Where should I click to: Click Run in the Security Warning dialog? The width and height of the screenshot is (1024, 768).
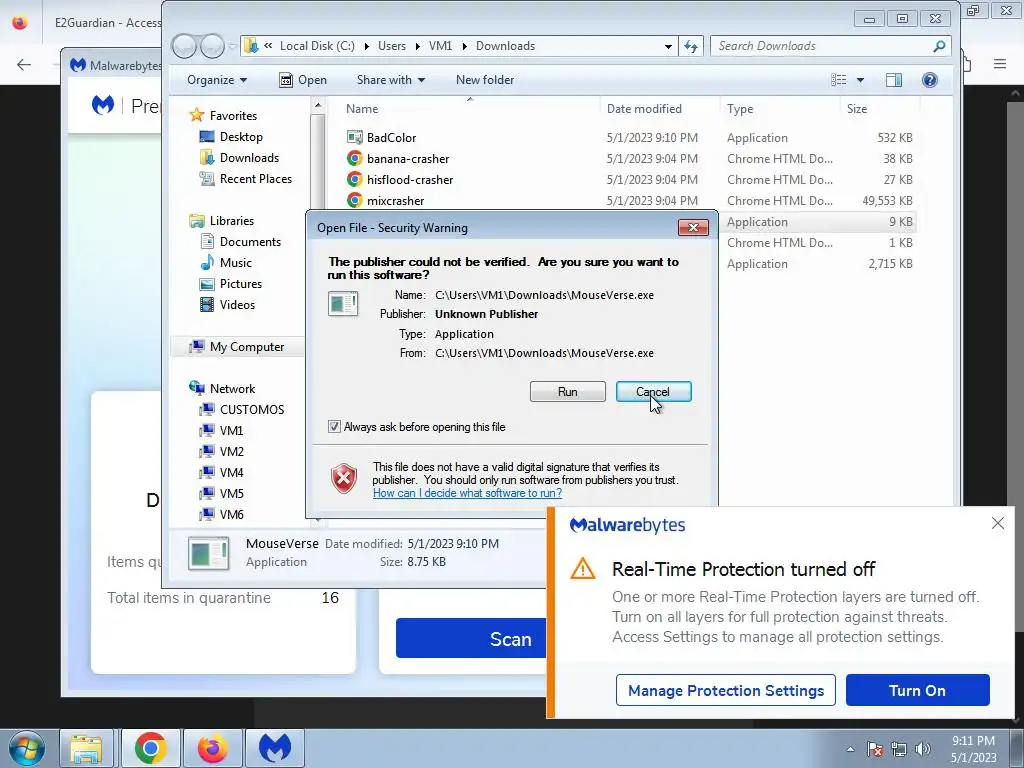tap(568, 392)
